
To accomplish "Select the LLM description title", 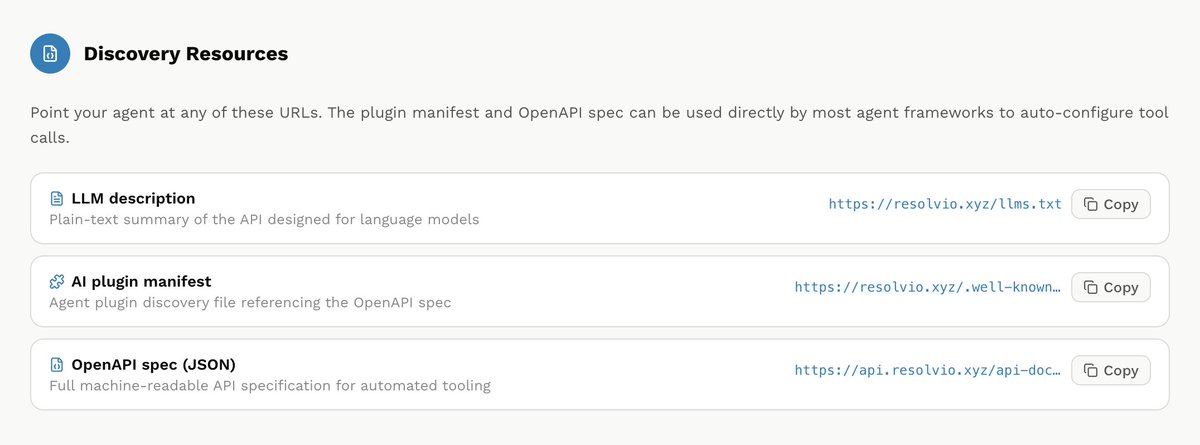I will tap(133, 199).
